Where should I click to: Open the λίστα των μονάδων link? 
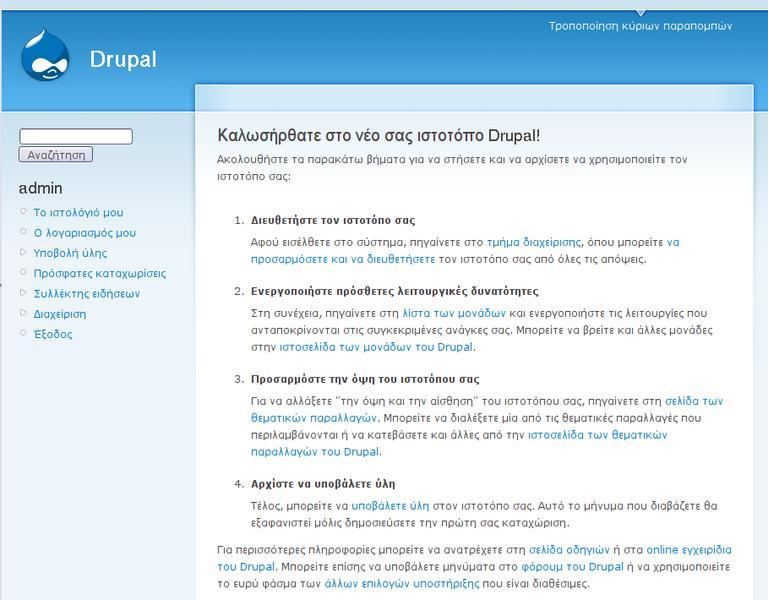tap(454, 313)
